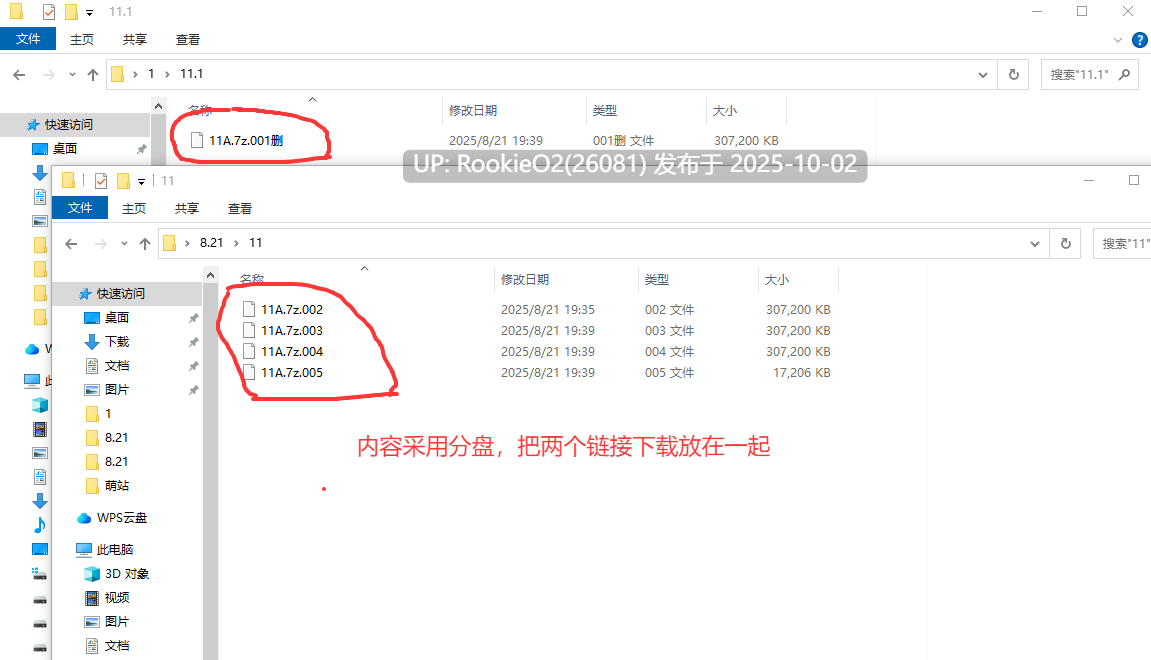Expand the ribbon chevron in the 11.1 window
Screen dimensions: 1151x660
pyautogui.click(x=1117, y=40)
